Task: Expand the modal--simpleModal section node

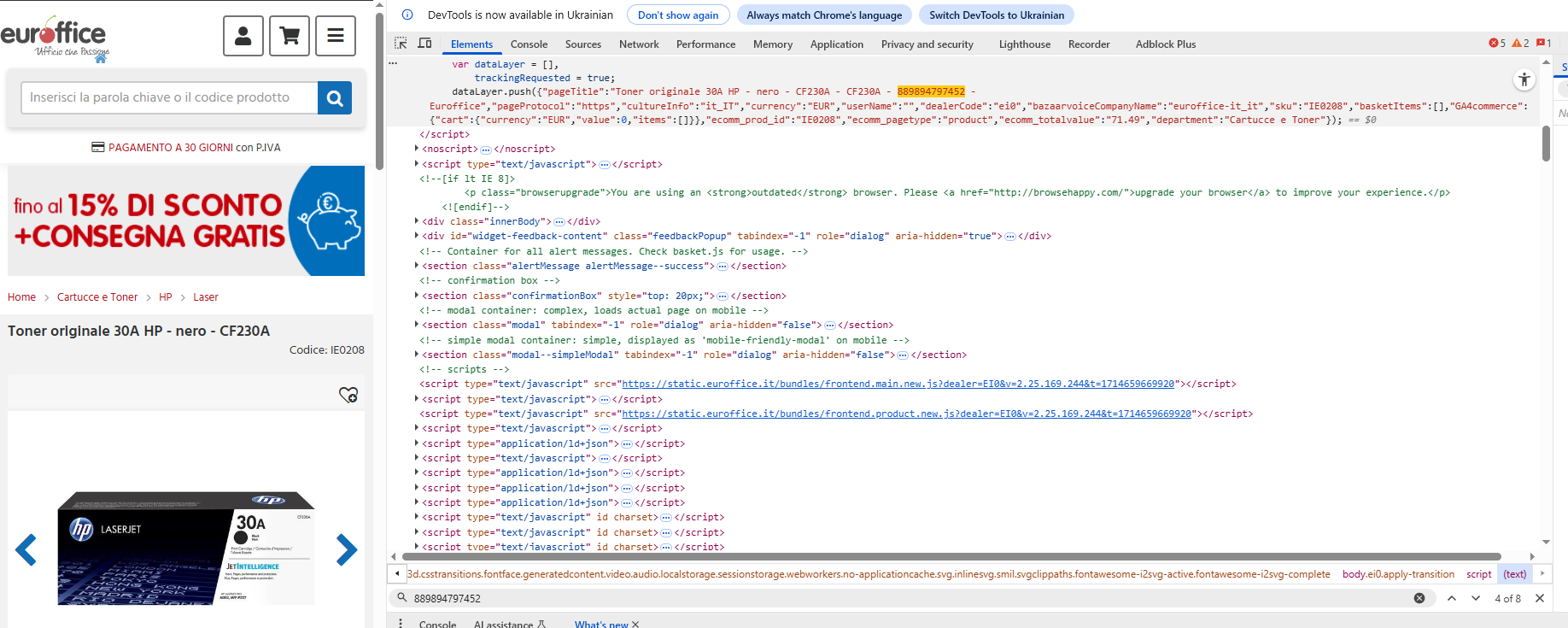Action: [417, 355]
